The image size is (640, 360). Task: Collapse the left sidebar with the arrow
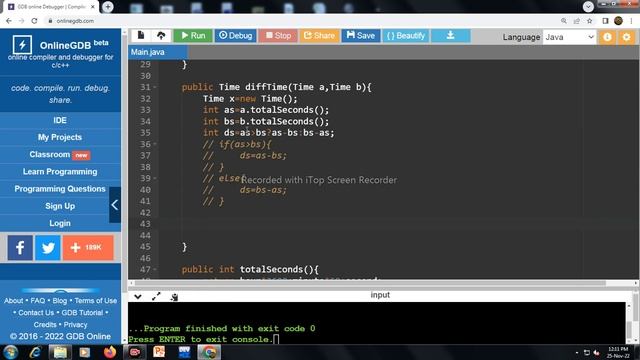pos(115,205)
